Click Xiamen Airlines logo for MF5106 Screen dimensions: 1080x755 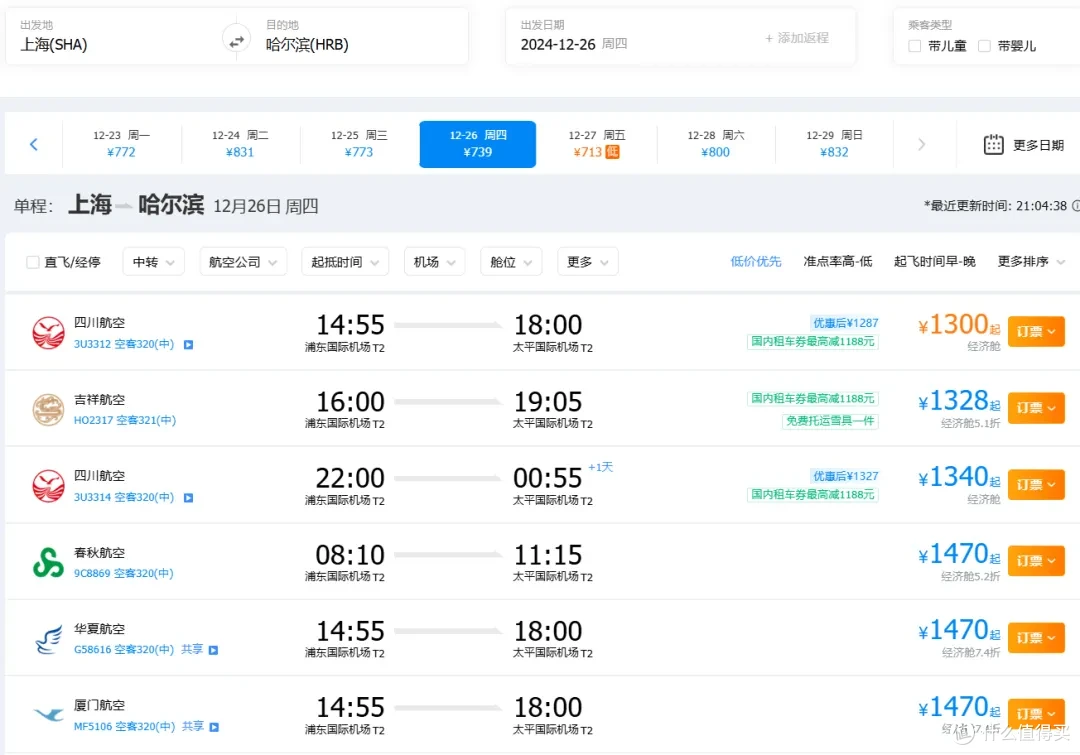coord(48,715)
